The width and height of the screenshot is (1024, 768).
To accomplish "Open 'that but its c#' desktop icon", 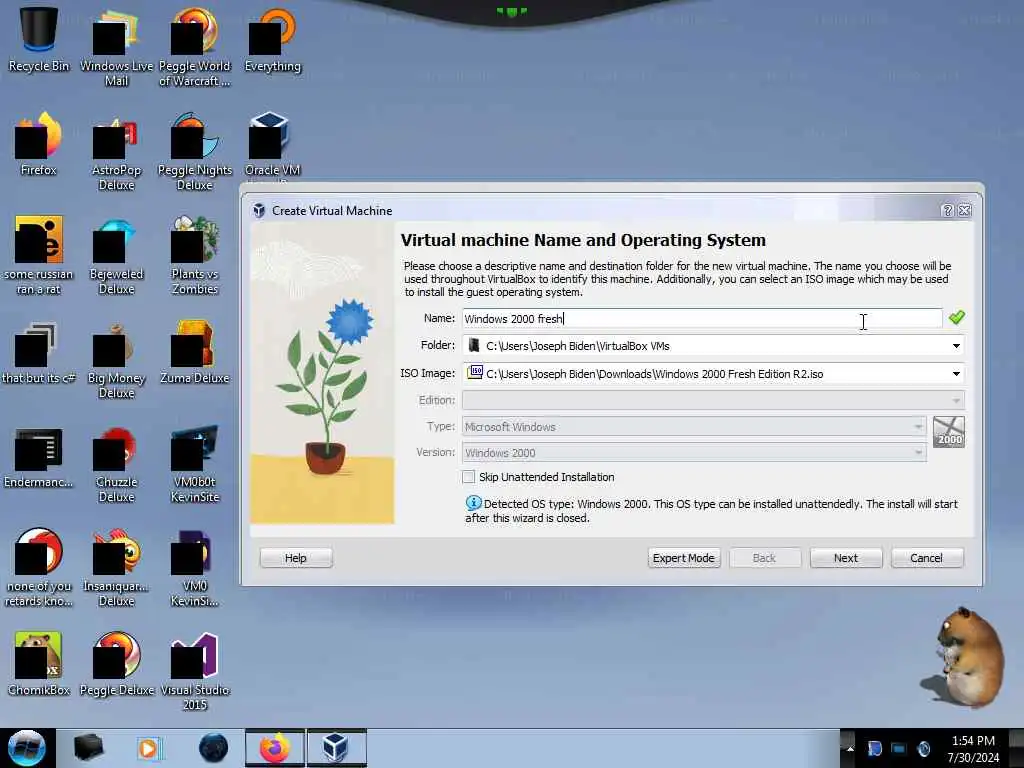I will click(x=39, y=353).
